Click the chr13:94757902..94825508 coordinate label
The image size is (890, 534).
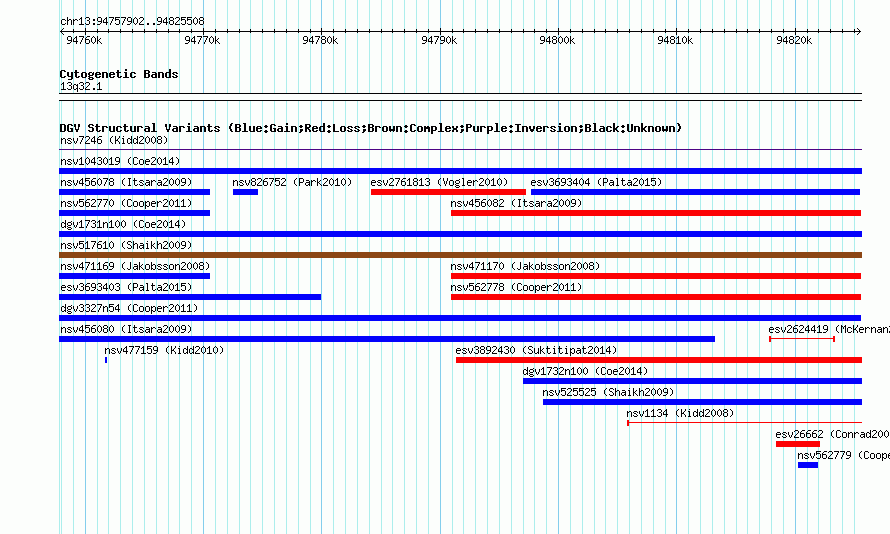tap(132, 21)
